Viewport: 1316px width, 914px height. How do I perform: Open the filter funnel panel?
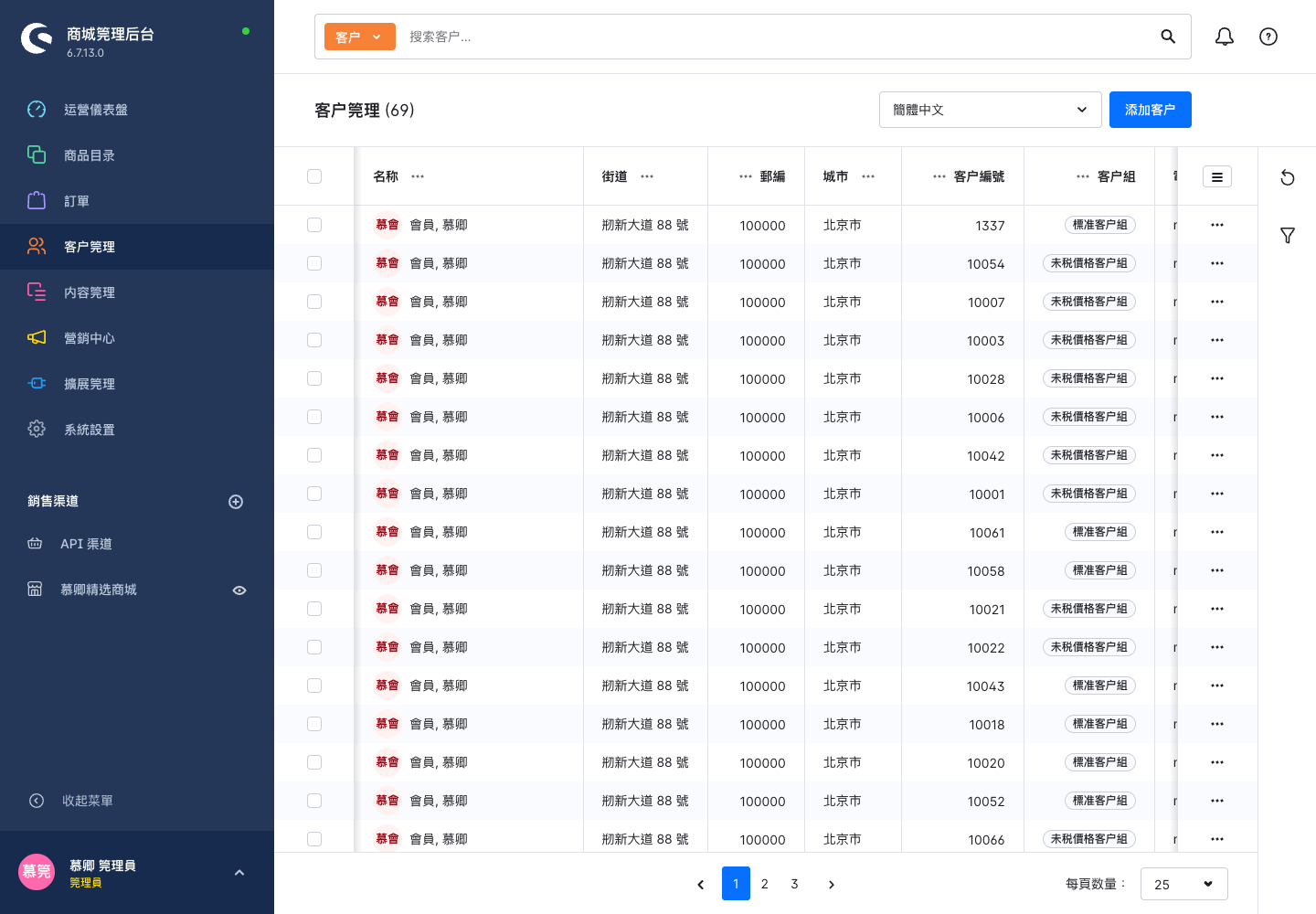pyautogui.click(x=1288, y=236)
